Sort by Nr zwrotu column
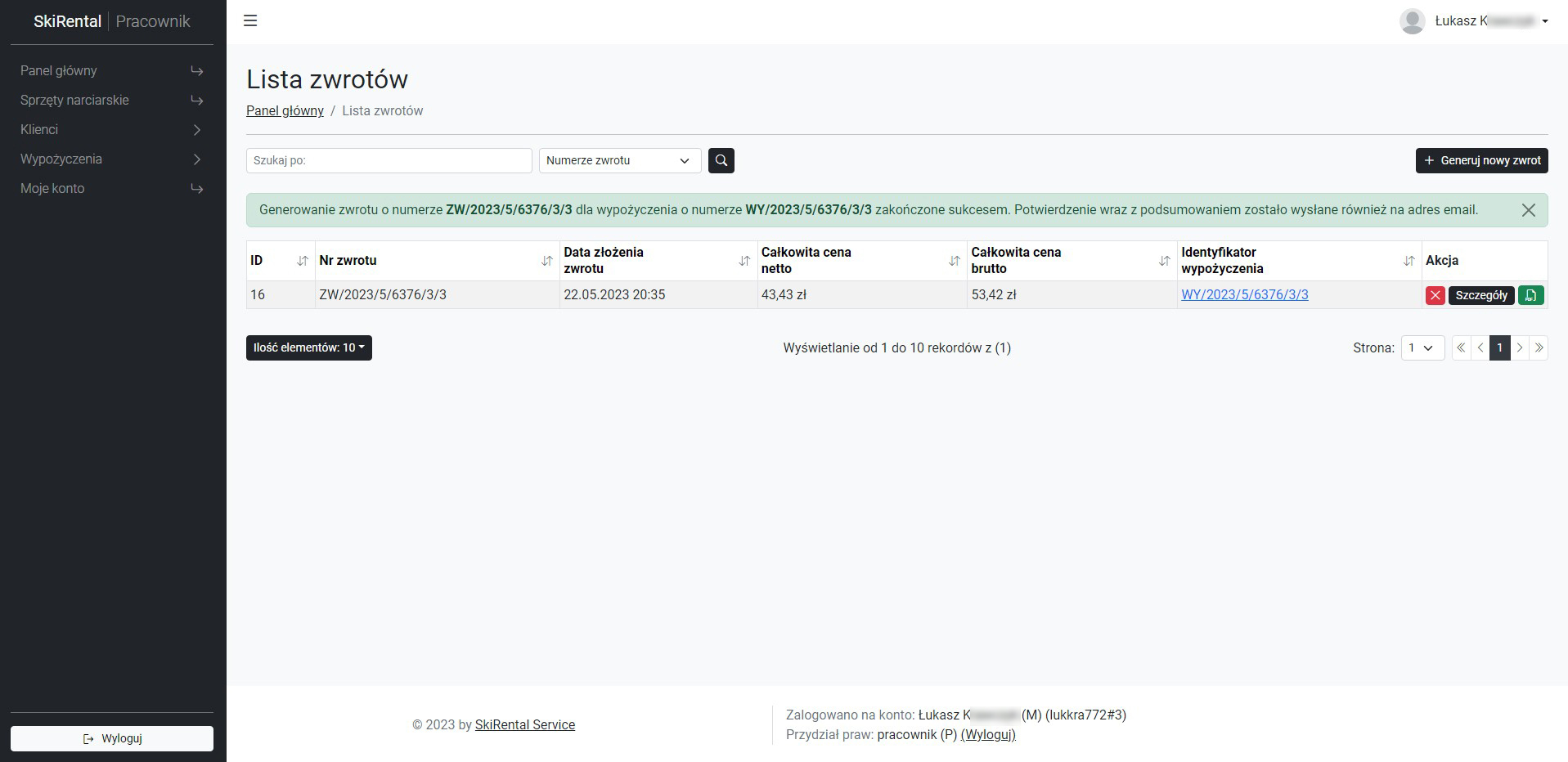The width and height of the screenshot is (1568, 762). coord(546,261)
